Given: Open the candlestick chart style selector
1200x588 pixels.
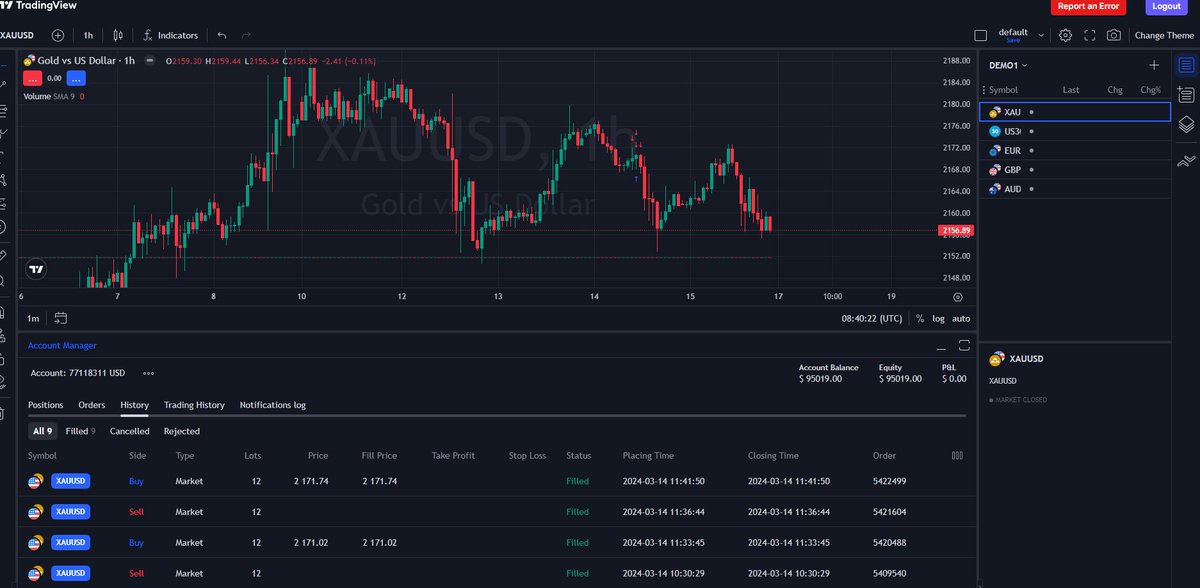Looking at the screenshot, I should [x=118, y=35].
